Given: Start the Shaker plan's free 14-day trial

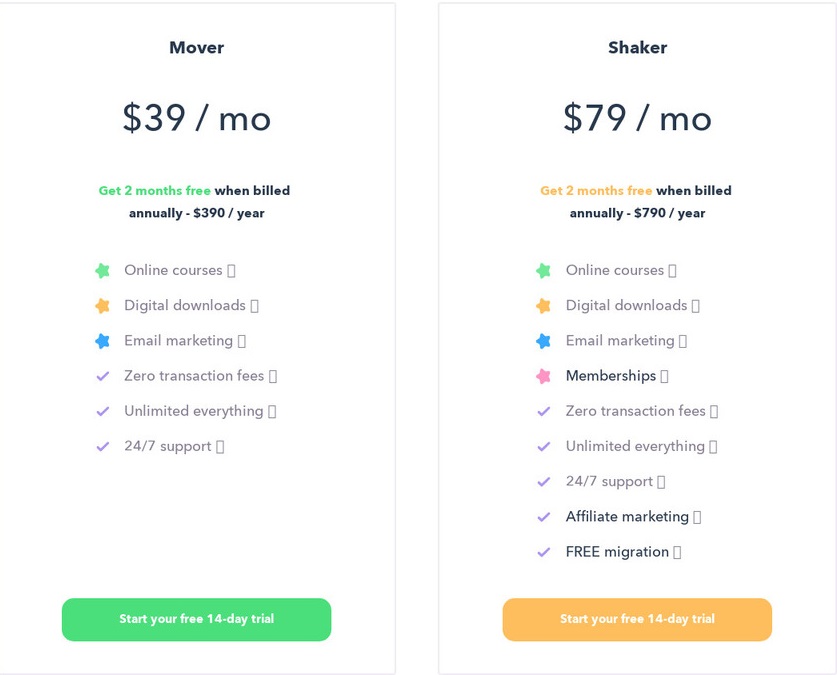Looking at the screenshot, I should 637,619.
